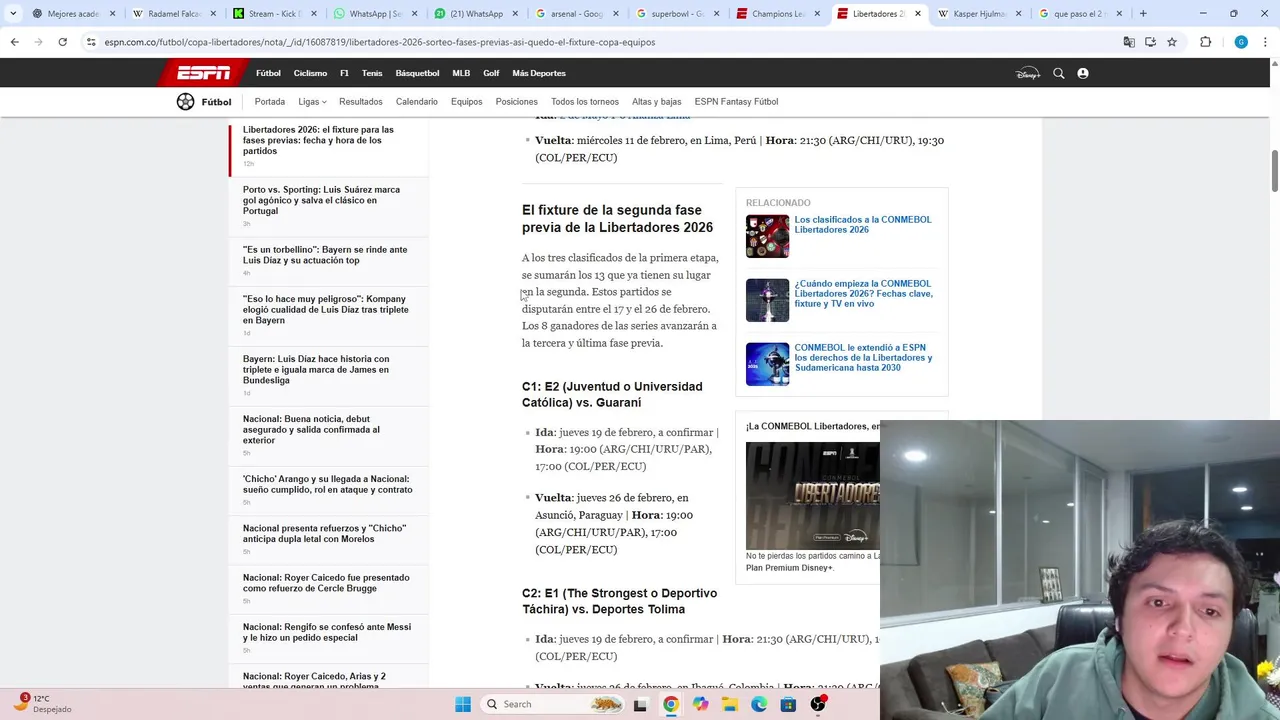
Task: Open Task View on taskbar
Action: point(641,704)
